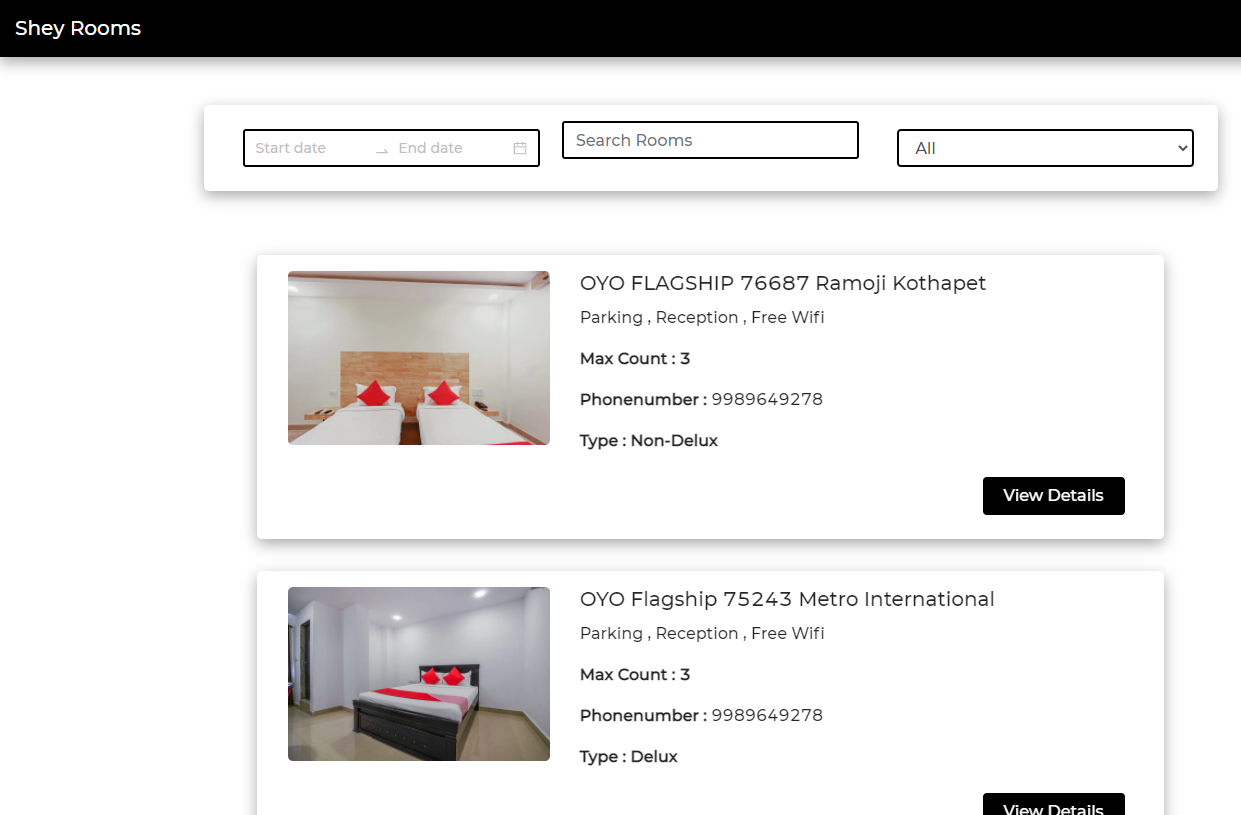Focus the Start date field
The width and height of the screenshot is (1241, 815).
[310, 148]
